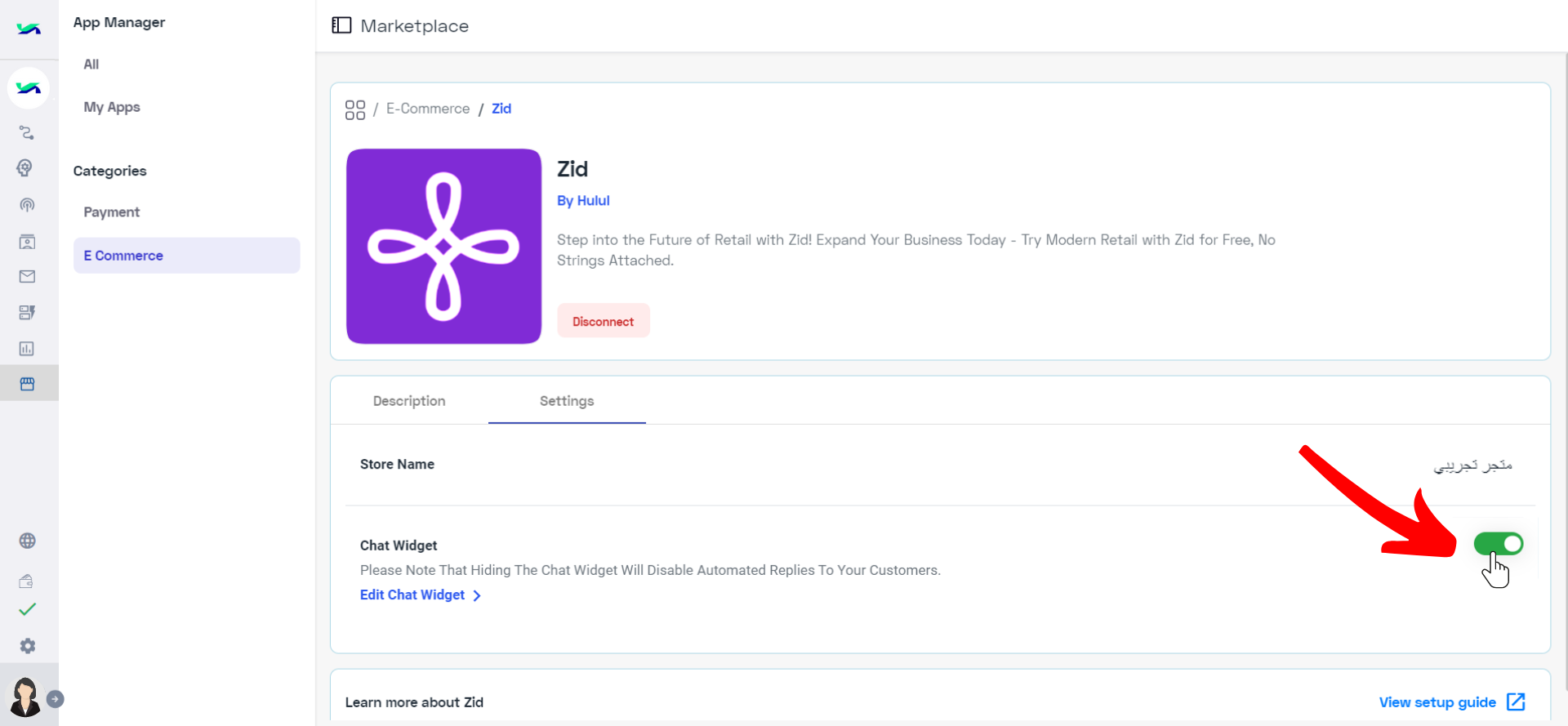The image size is (1568, 726).
Task: Switch to the Description tab
Action: (409, 401)
